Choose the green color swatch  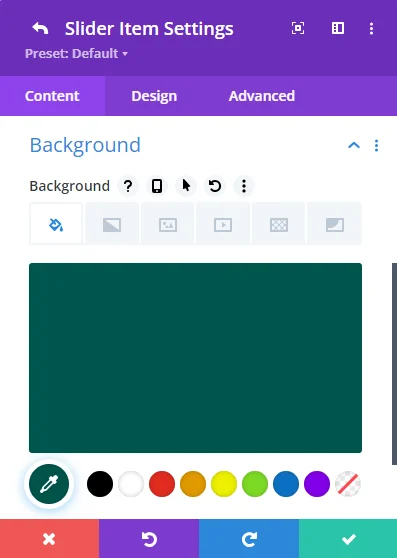point(255,484)
